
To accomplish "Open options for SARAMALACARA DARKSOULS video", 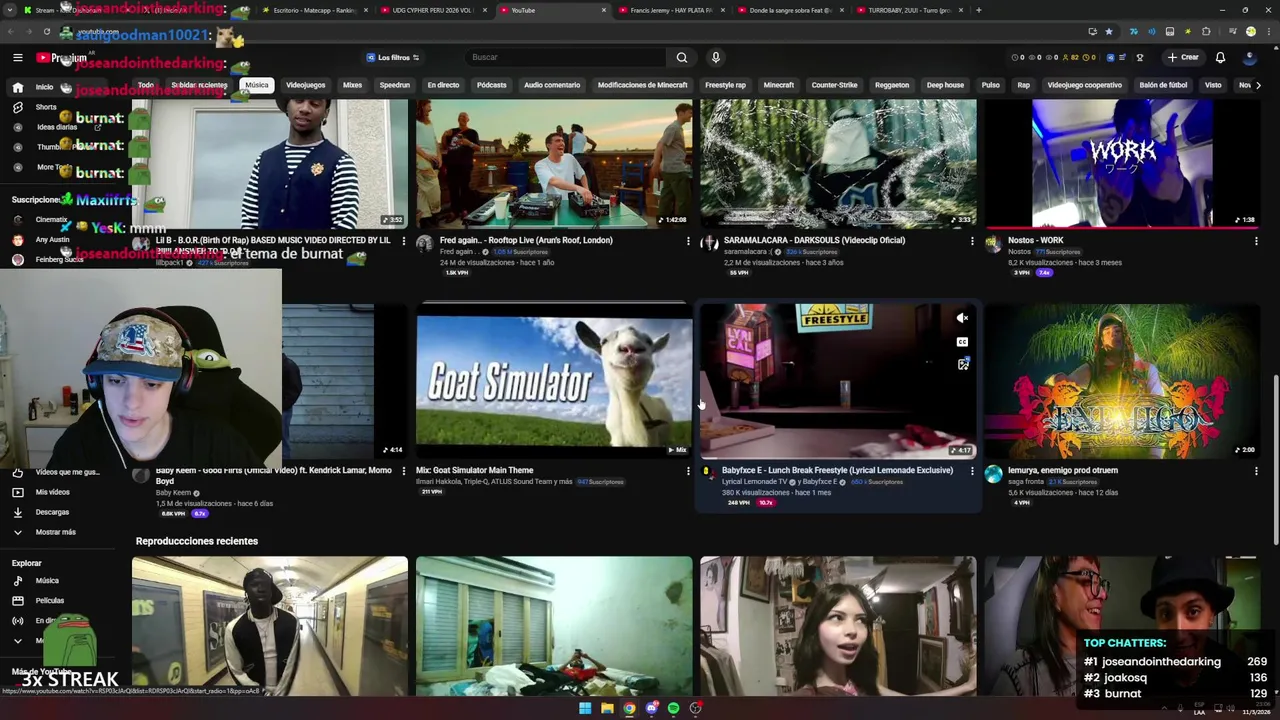I will click(x=972, y=241).
